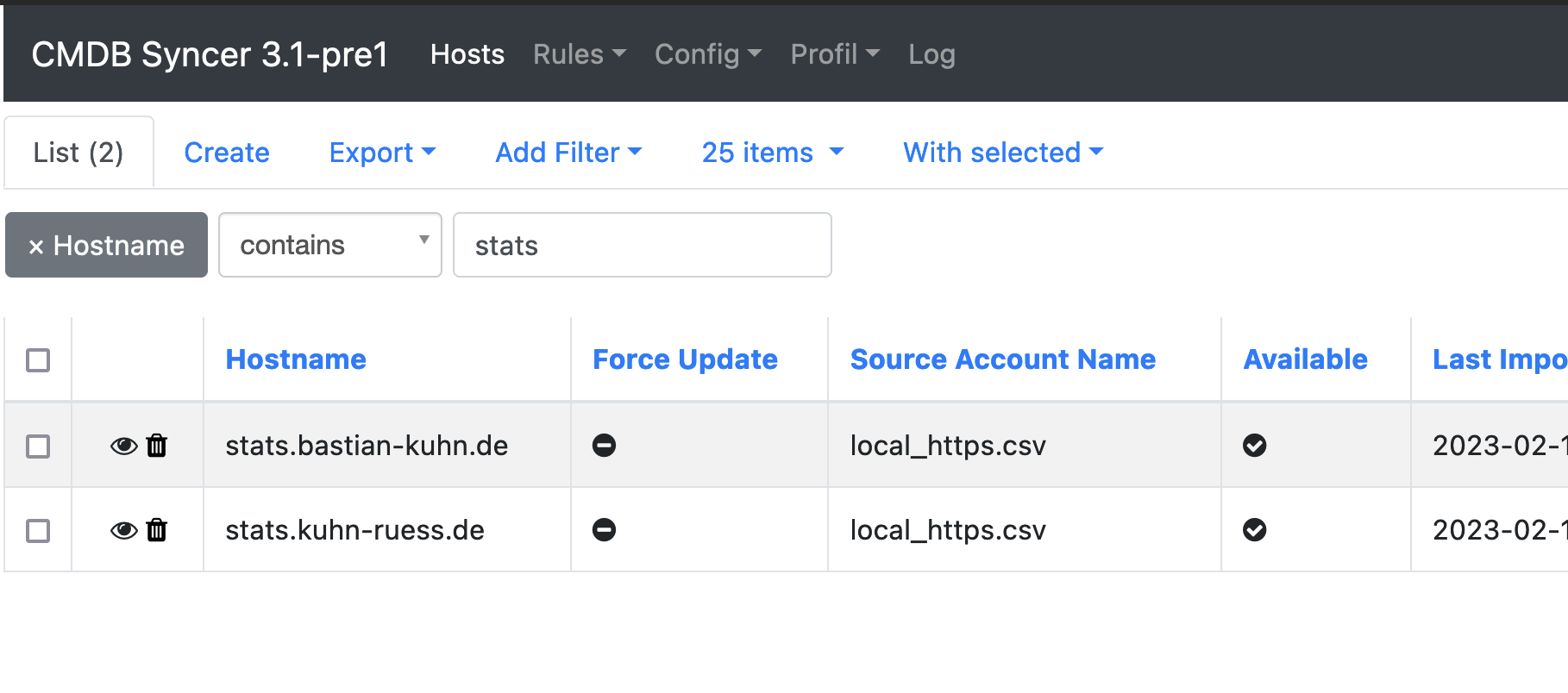The width and height of the screenshot is (1568, 693).
Task: Delete the stats.bastian-kuhn.de host
Action: click(x=157, y=446)
